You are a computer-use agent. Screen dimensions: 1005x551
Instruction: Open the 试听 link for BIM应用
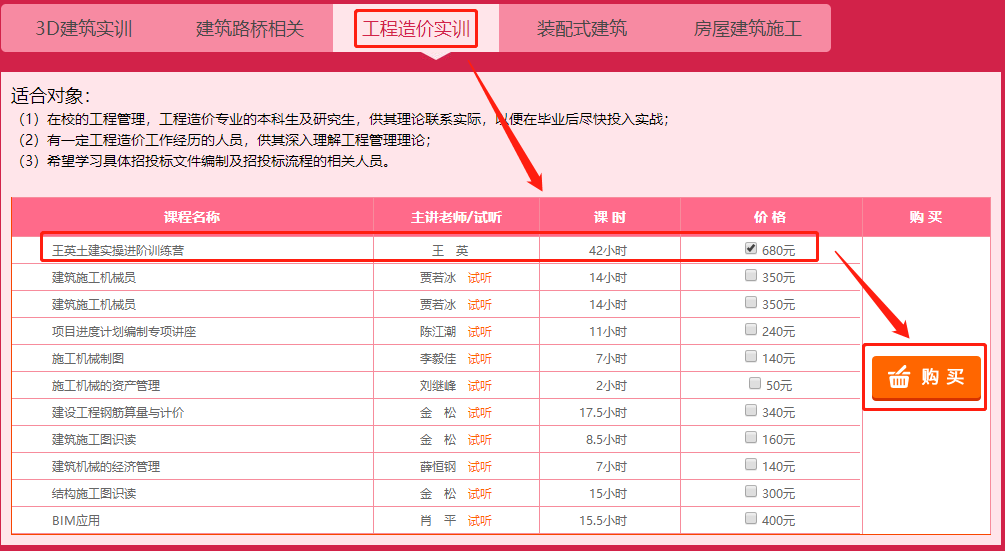coord(480,521)
